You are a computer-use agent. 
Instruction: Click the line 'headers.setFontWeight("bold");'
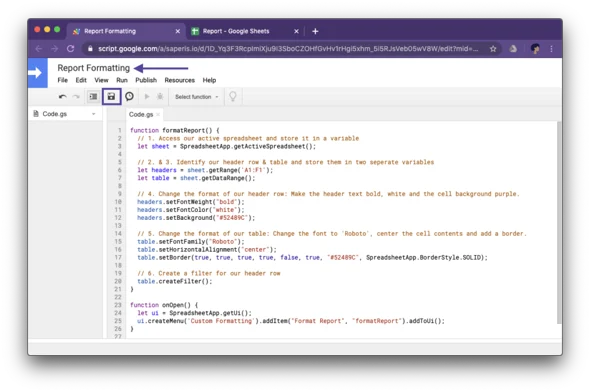(x=191, y=202)
